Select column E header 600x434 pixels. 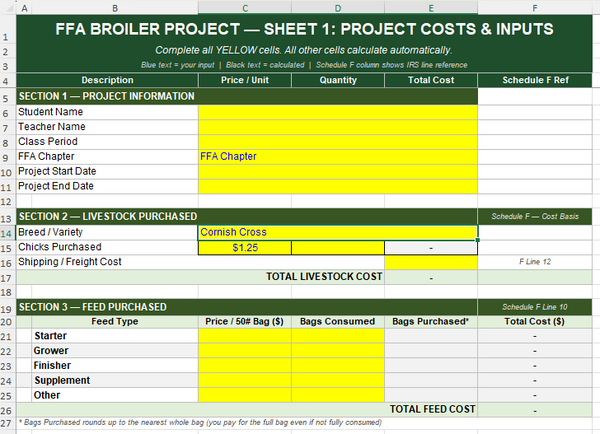[431, 8]
